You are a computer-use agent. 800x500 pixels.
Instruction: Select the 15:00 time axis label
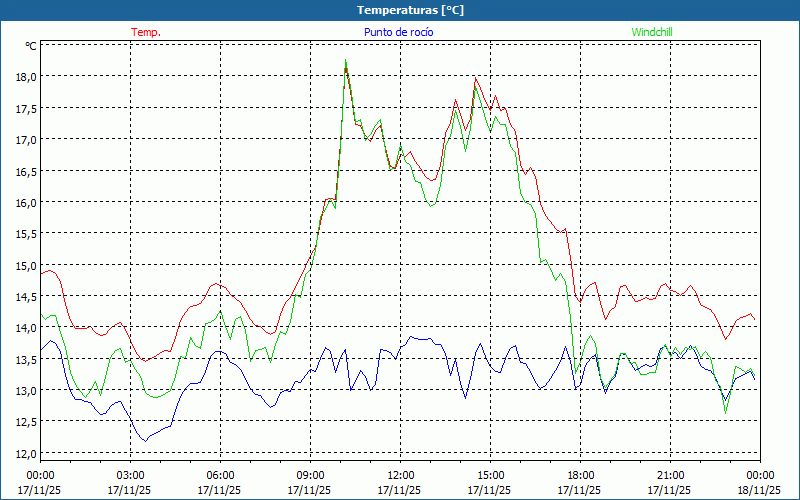pos(491,475)
